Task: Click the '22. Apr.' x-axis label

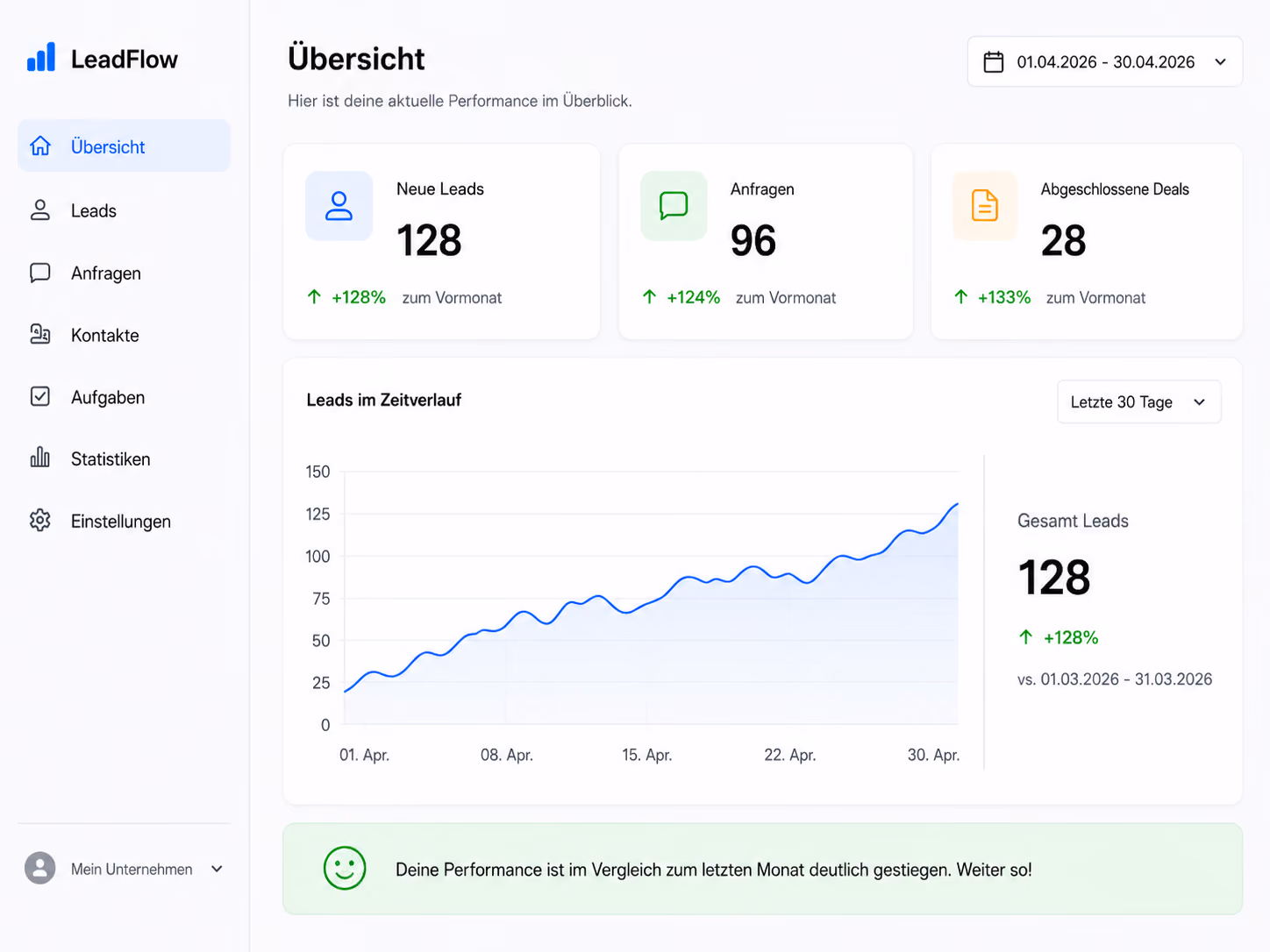Action: point(790,755)
